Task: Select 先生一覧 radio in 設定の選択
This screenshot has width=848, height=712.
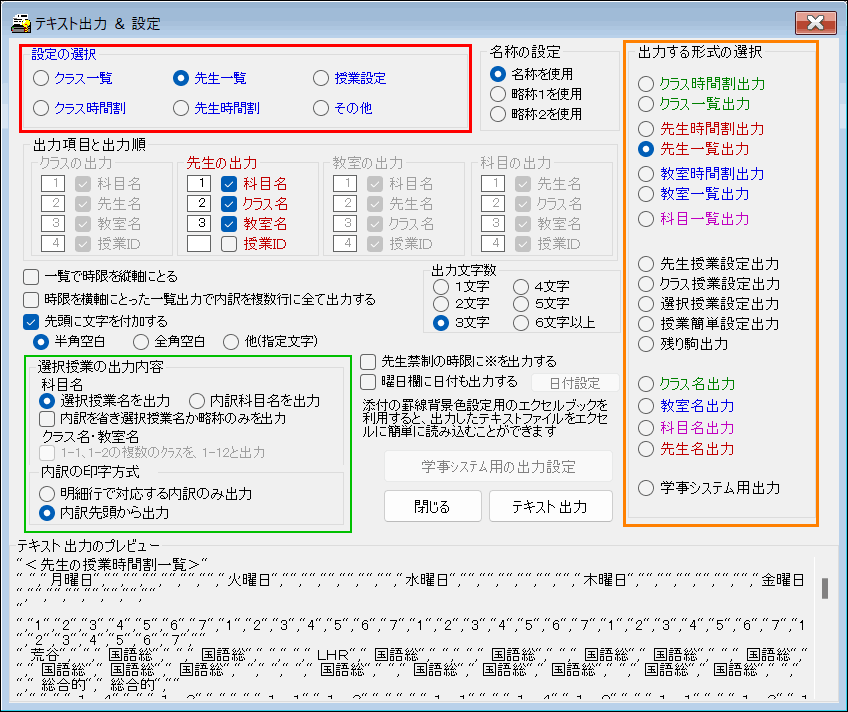Action: 181,78
